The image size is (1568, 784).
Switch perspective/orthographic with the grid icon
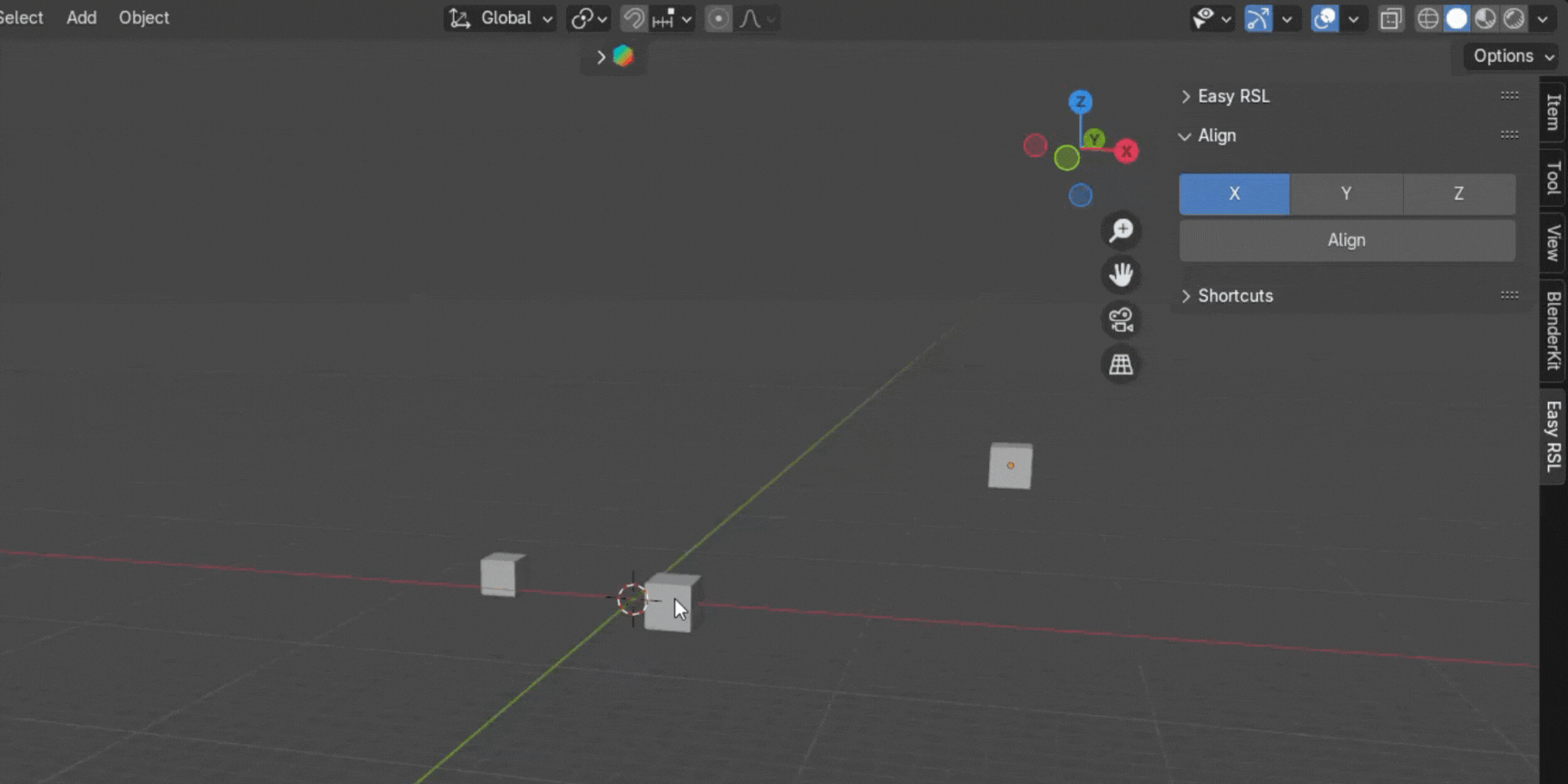point(1122,365)
